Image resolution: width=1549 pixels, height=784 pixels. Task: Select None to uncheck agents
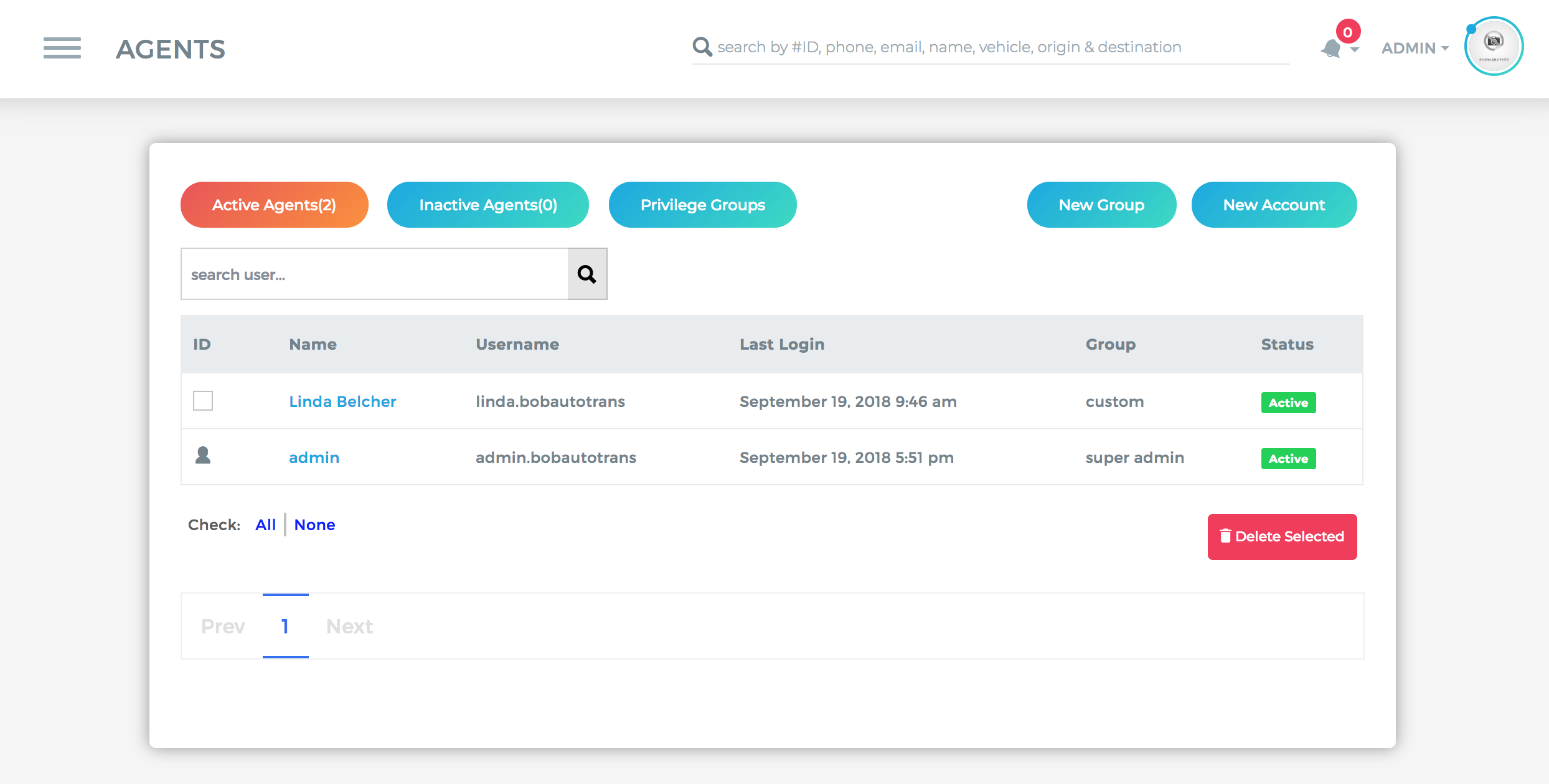pyautogui.click(x=314, y=525)
